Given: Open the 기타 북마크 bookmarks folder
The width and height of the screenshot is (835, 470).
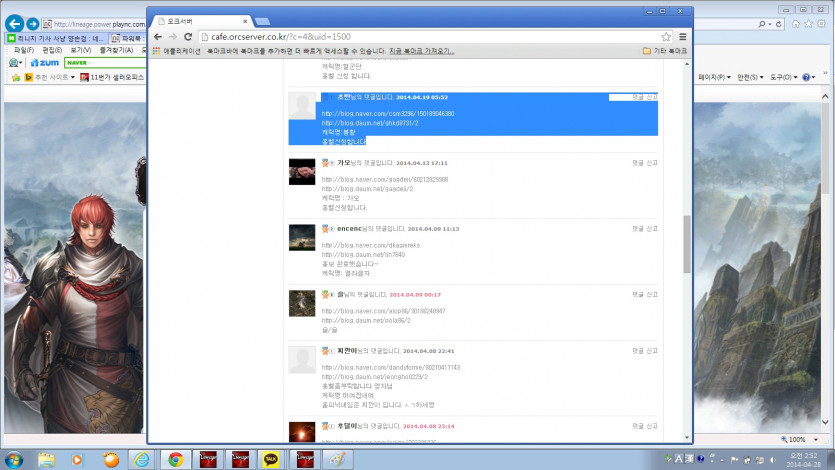Looking at the screenshot, I should (x=669, y=50).
